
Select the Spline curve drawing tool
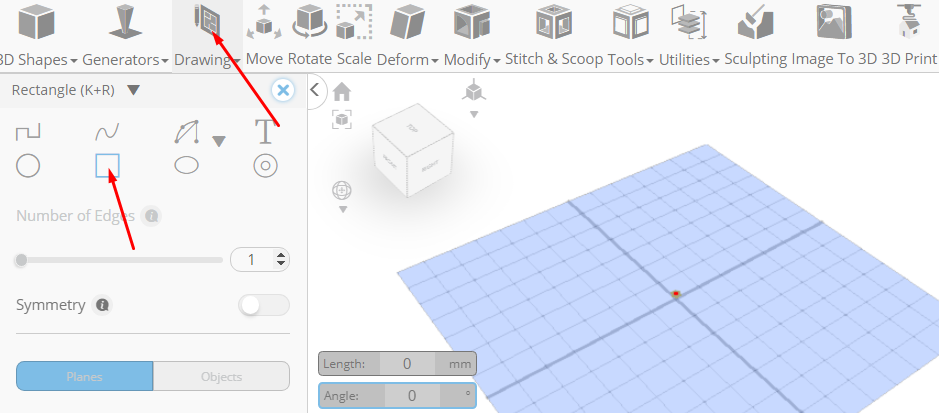[107, 132]
